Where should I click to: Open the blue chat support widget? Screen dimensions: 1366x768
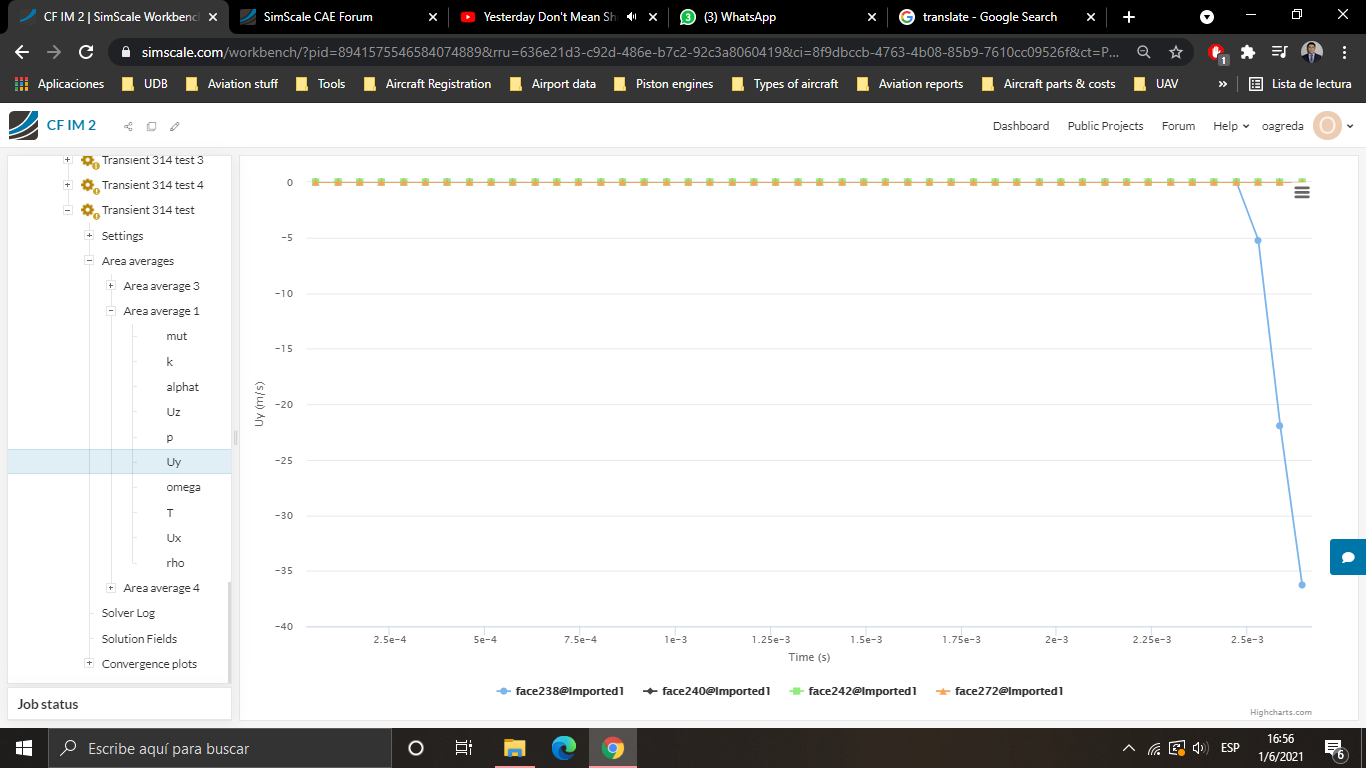point(1348,557)
